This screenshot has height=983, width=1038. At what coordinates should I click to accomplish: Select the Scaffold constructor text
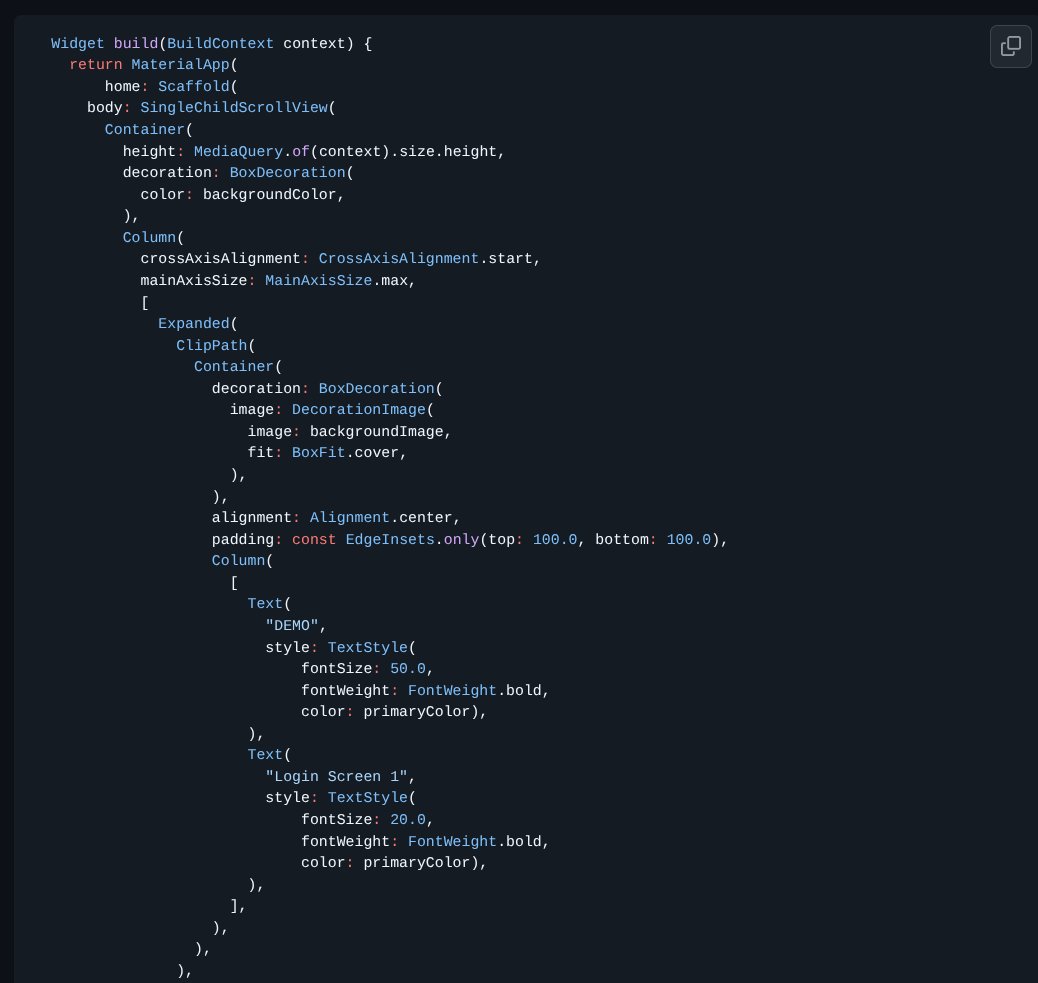coord(193,87)
